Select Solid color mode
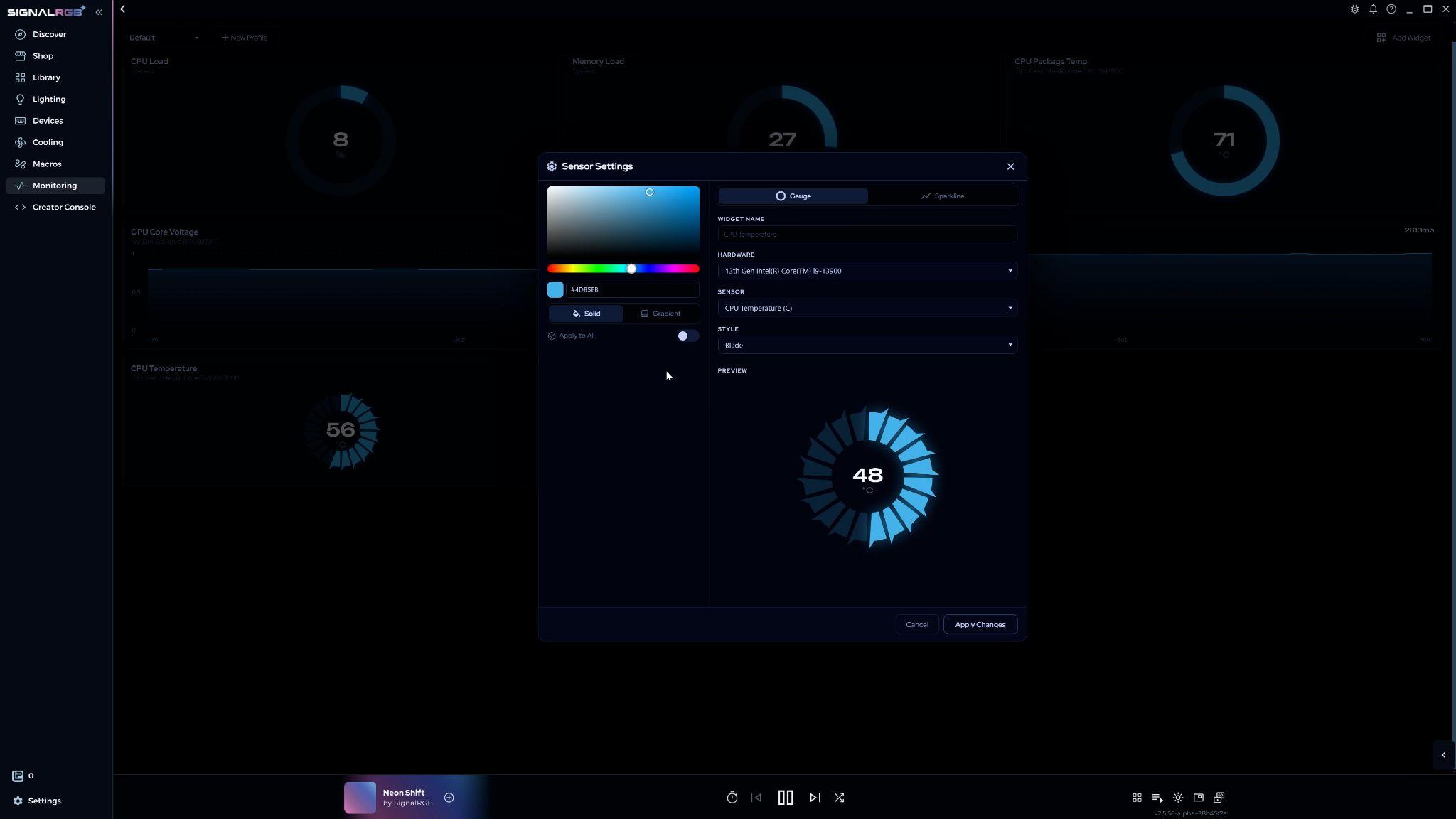1456x819 pixels. [x=586, y=314]
